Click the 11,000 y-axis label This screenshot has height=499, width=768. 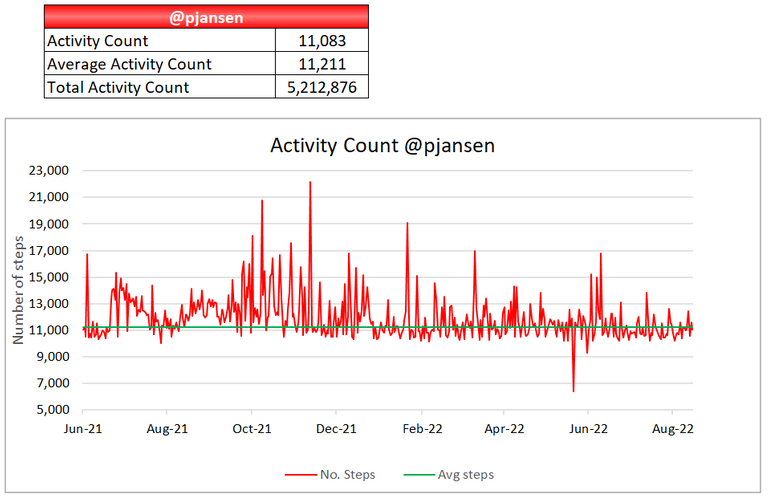click(x=48, y=330)
